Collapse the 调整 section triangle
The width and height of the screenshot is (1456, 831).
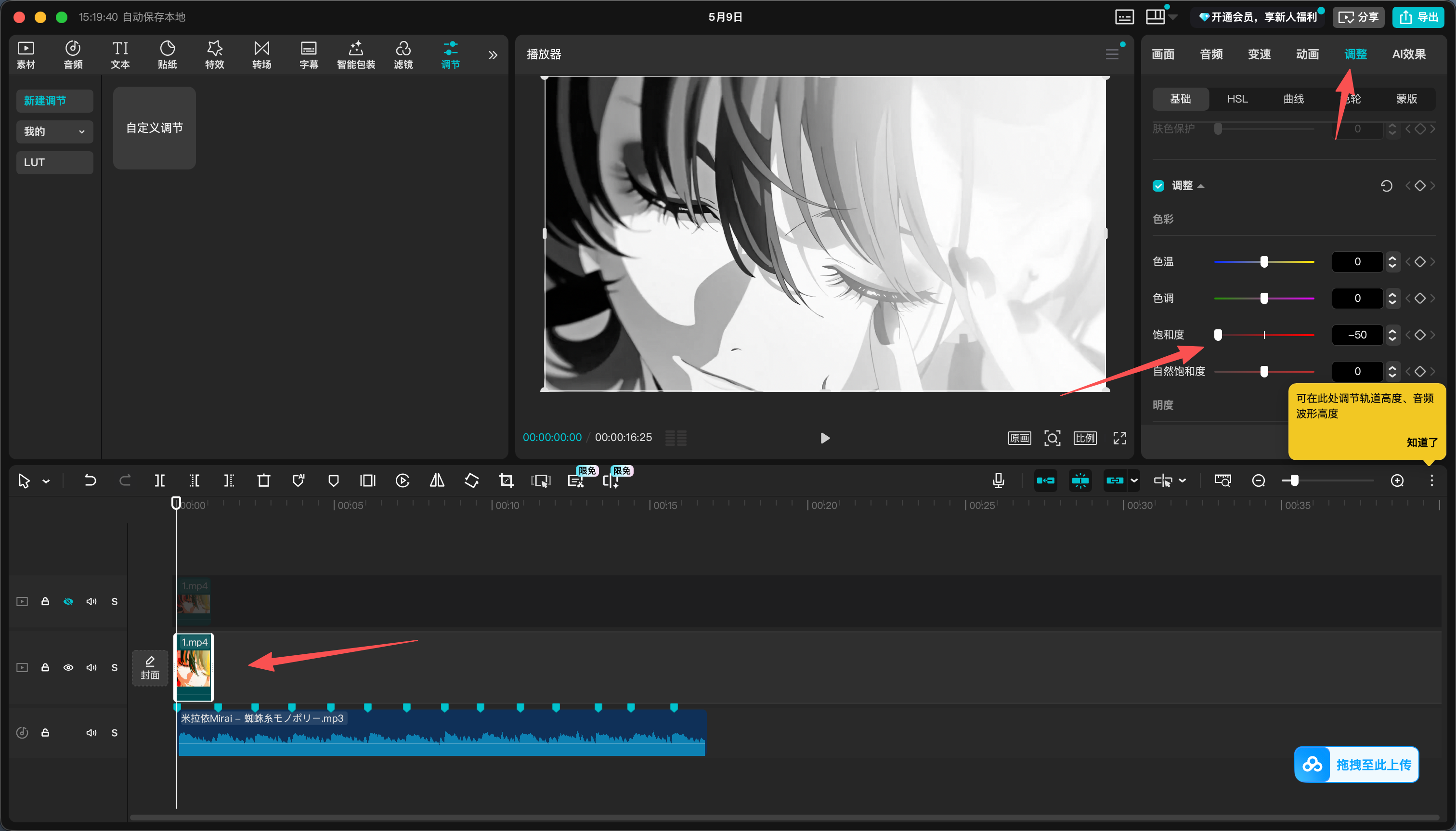click(x=1201, y=186)
